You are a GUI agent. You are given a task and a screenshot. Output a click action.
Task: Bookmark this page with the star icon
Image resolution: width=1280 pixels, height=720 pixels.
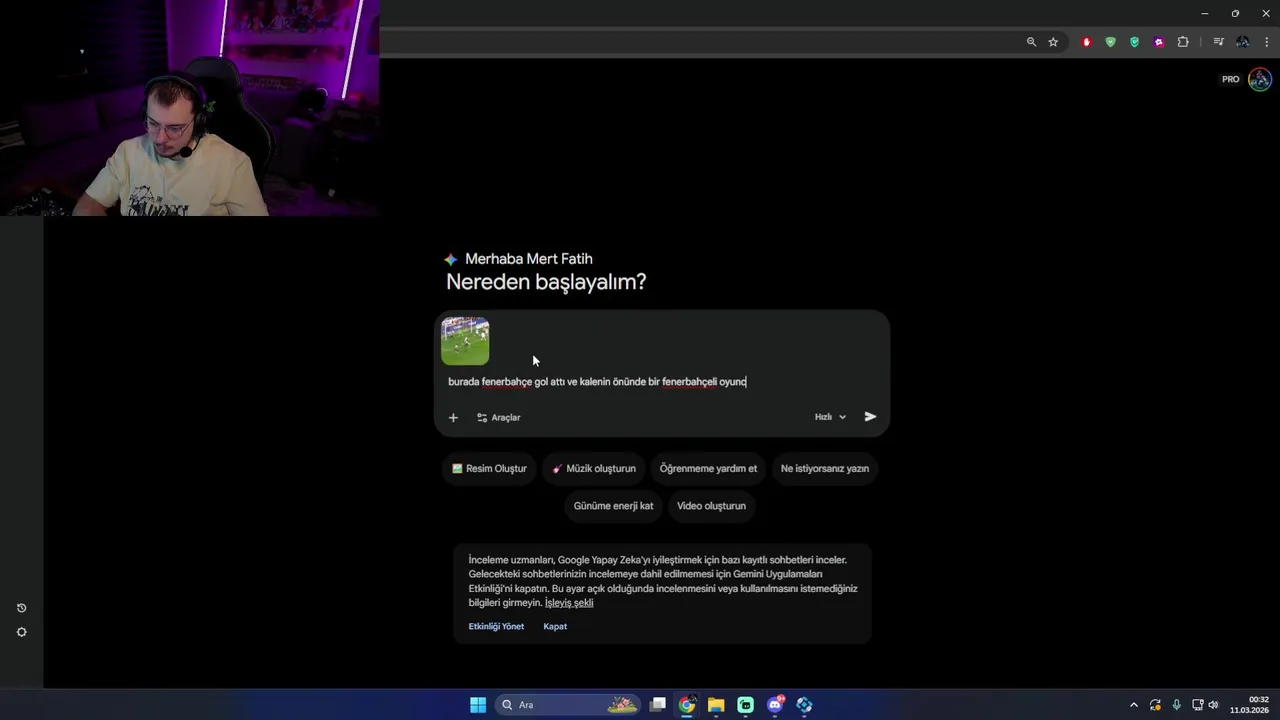1053,42
